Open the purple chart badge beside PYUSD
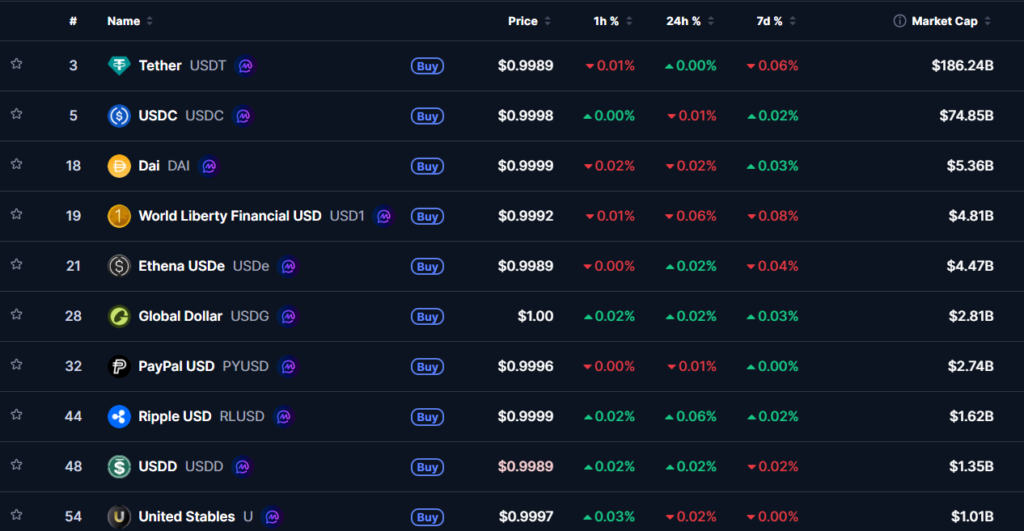Image resolution: width=1024 pixels, height=531 pixels. 289,367
